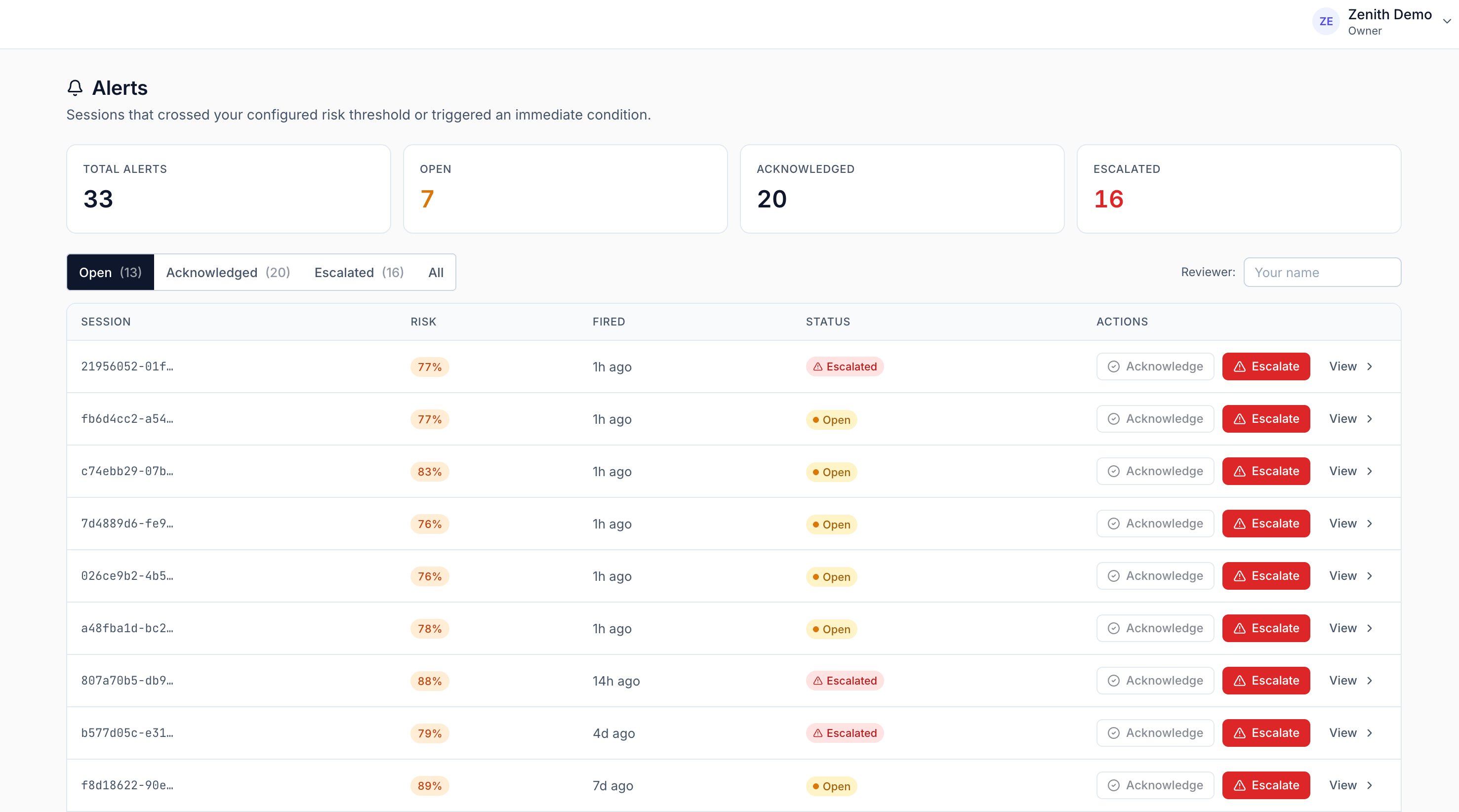
Task: Click View for session 807a70b5
Action: point(1344,681)
